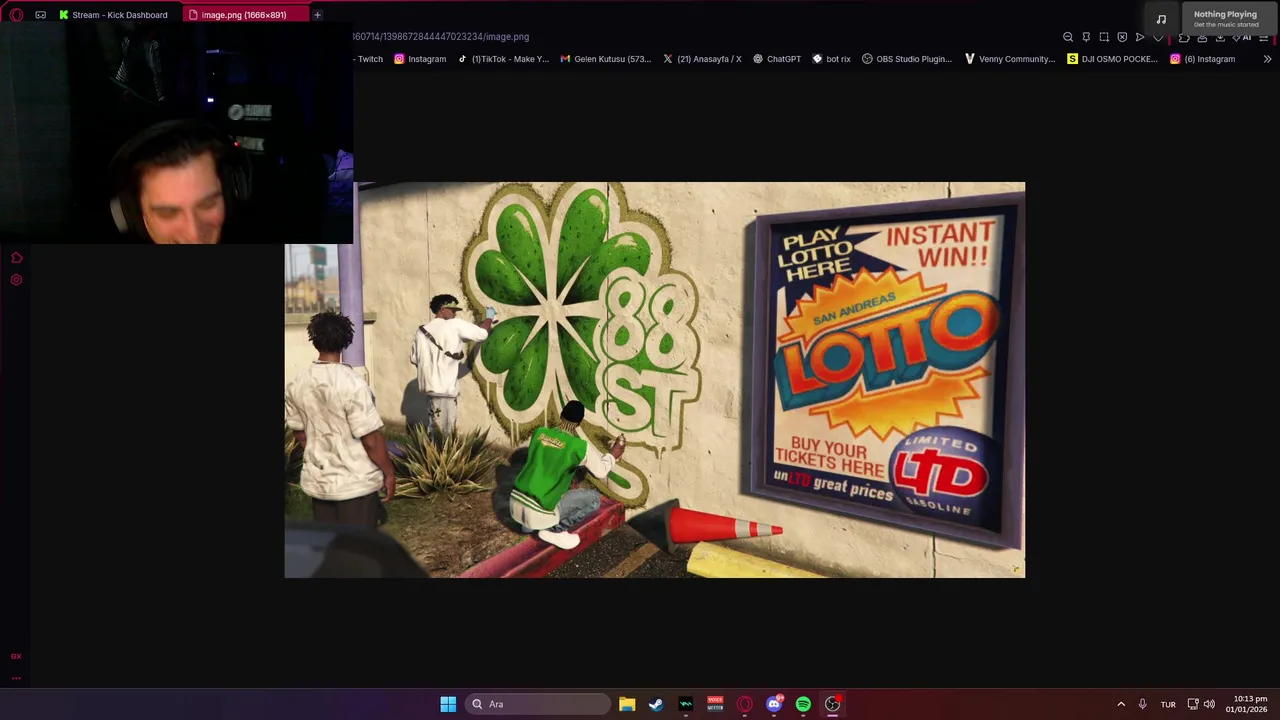1280x720 pixels.
Task: Expand the hidden system tray icons
Action: (x=1121, y=704)
